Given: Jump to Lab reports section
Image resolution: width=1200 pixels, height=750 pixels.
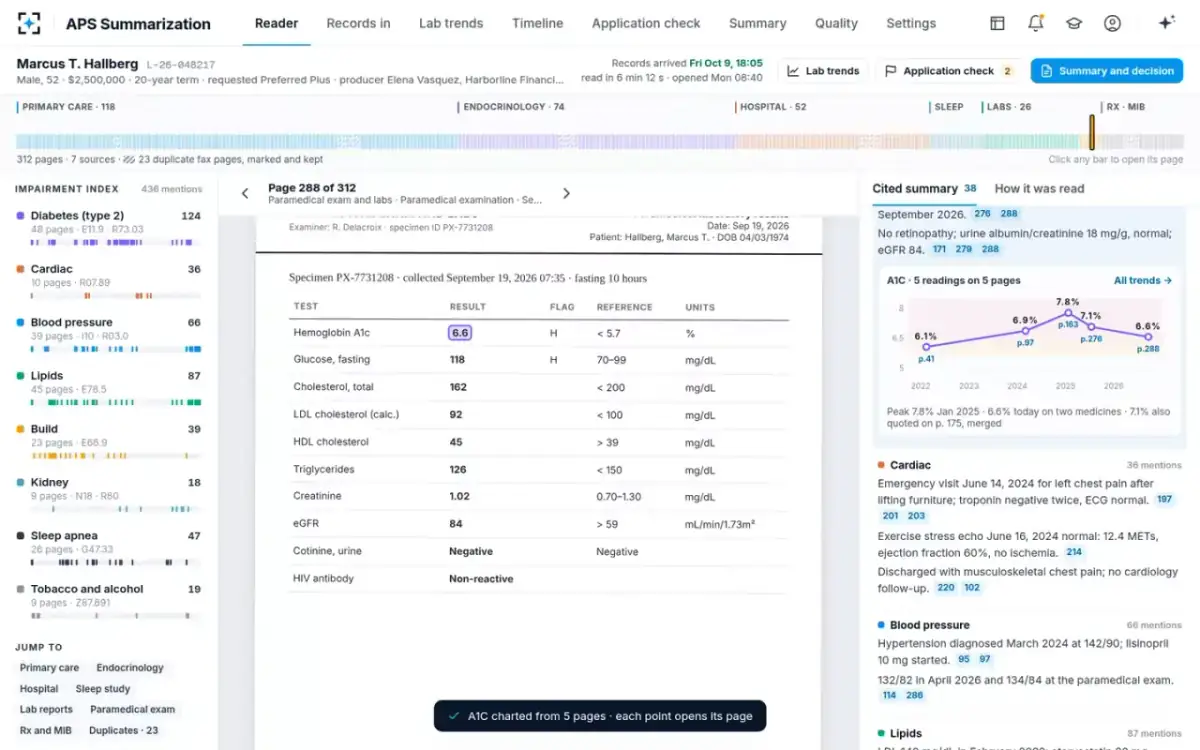Looking at the screenshot, I should click(x=47, y=710).
